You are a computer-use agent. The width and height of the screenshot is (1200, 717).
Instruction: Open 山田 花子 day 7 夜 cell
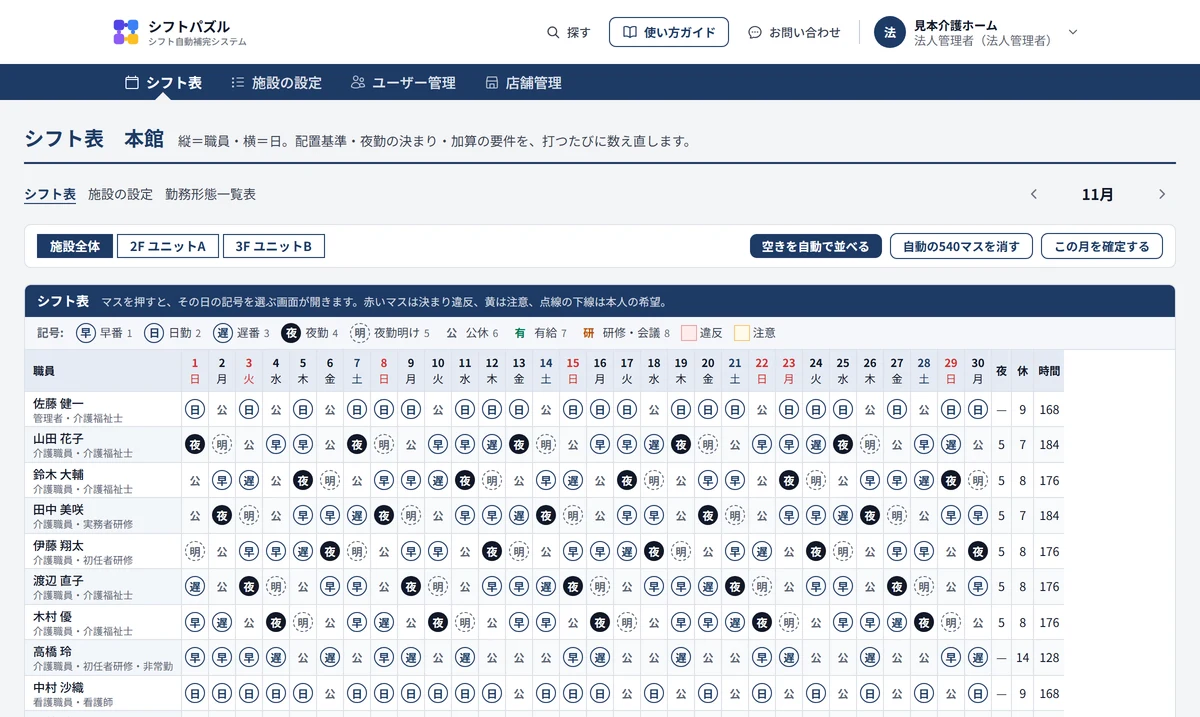tap(357, 445)
